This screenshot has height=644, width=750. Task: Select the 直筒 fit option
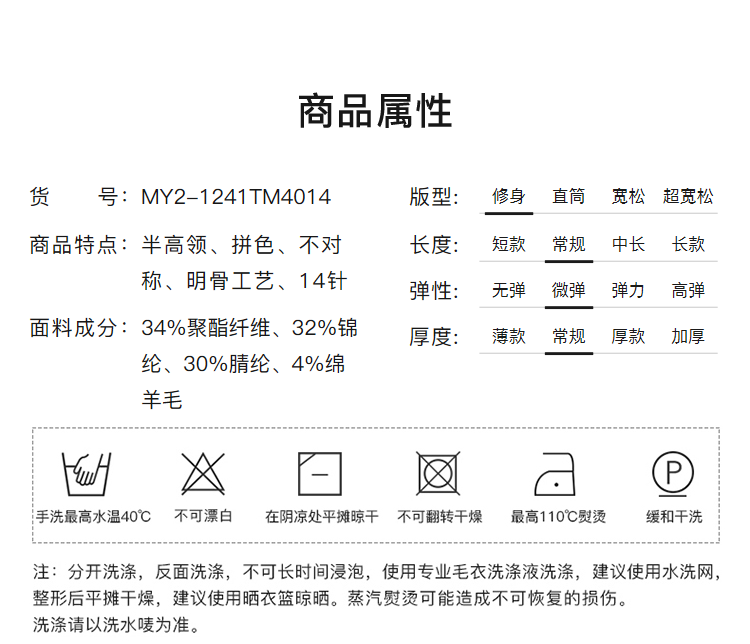(568, 197)
